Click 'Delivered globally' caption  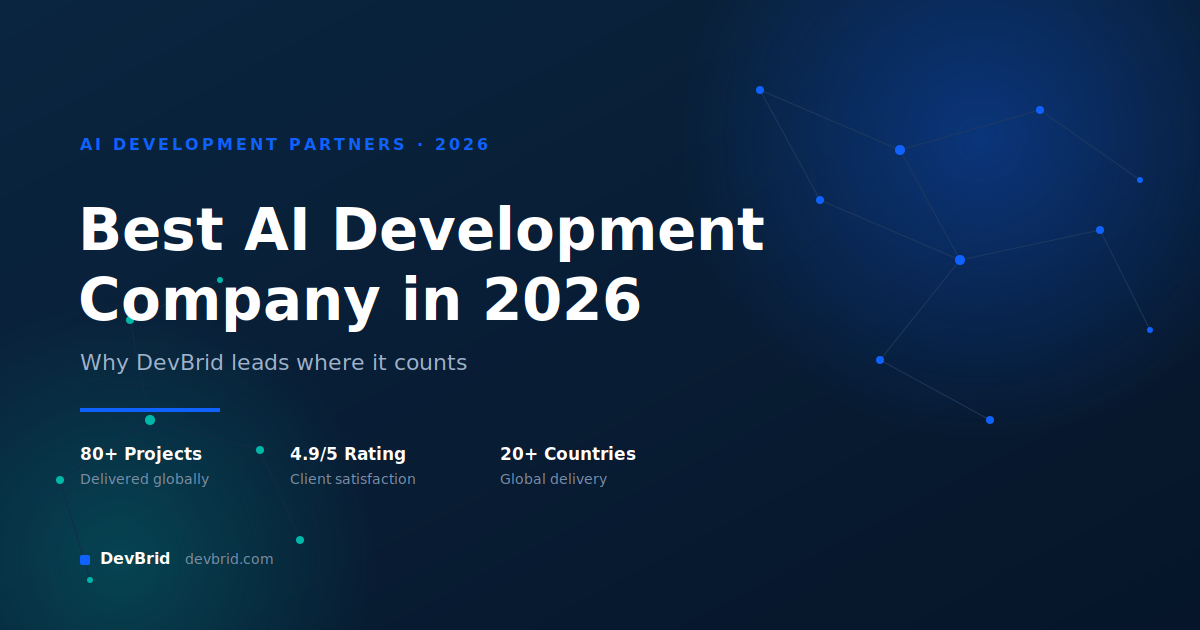coord(144,479)
